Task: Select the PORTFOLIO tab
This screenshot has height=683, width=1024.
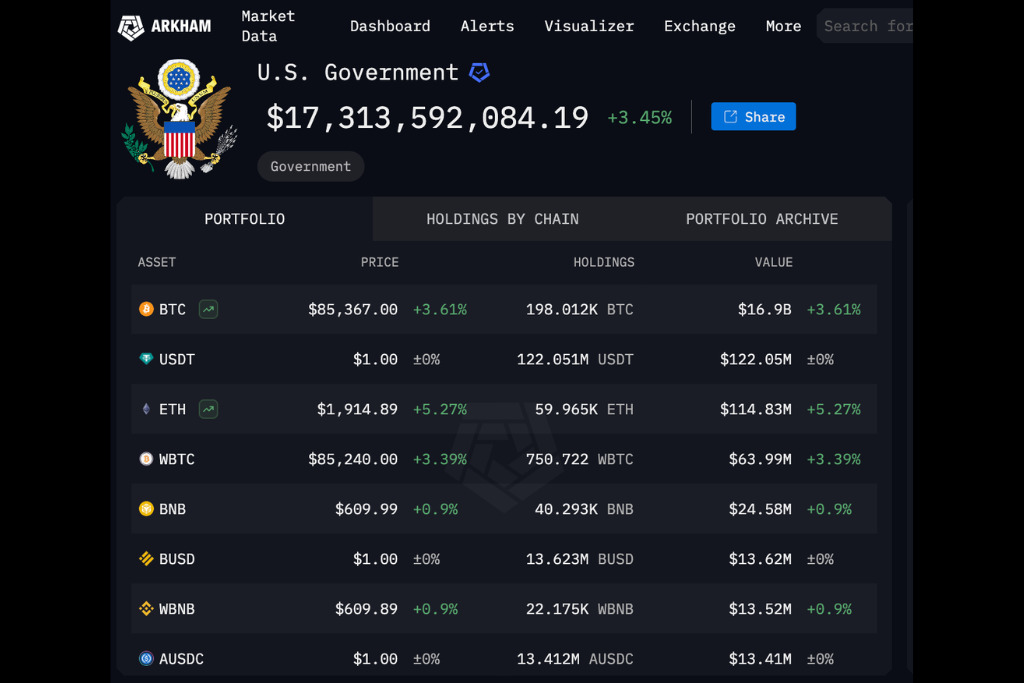Action: tap(245, 219)
